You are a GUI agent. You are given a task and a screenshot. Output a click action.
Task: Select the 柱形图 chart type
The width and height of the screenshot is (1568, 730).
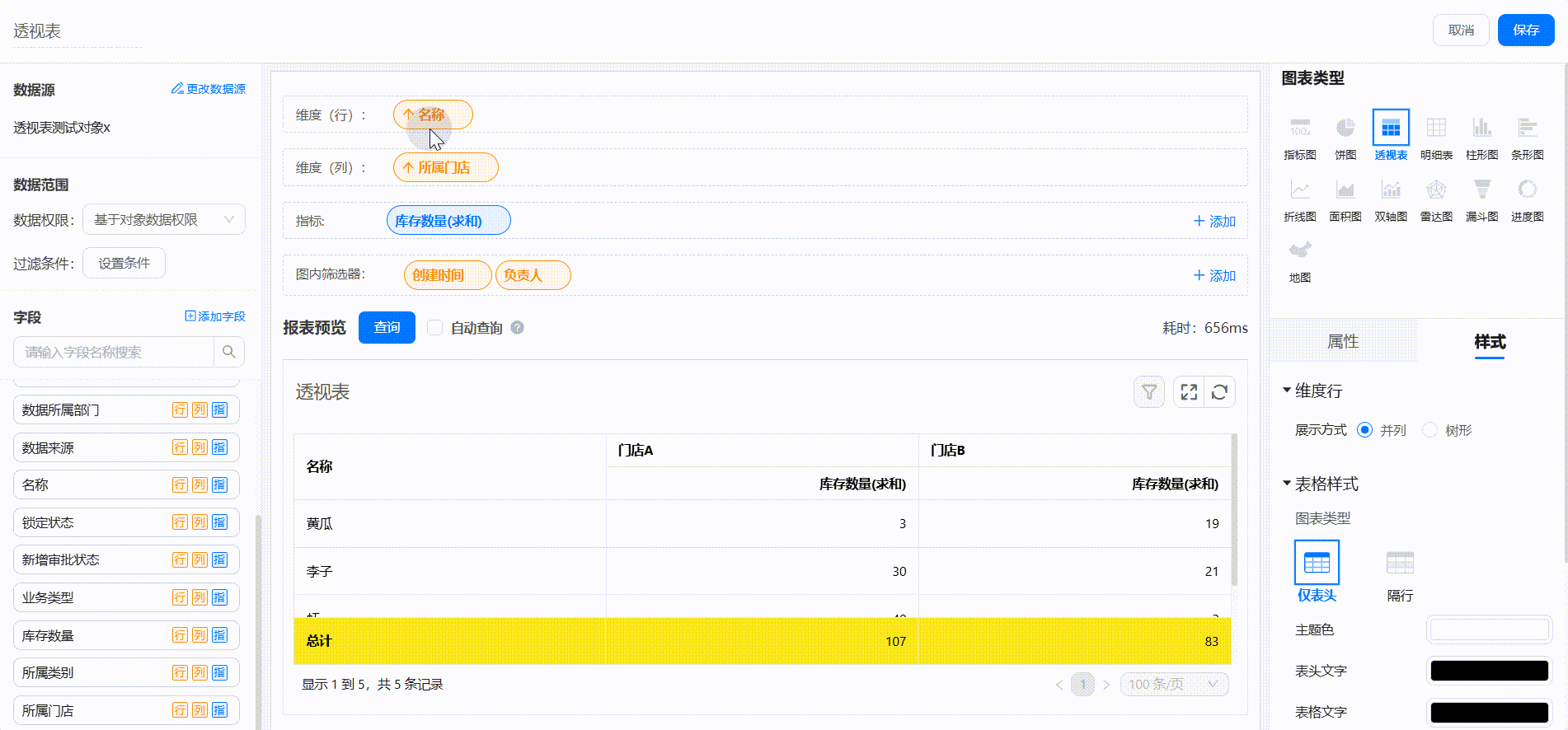click(x=1481, y=138)
